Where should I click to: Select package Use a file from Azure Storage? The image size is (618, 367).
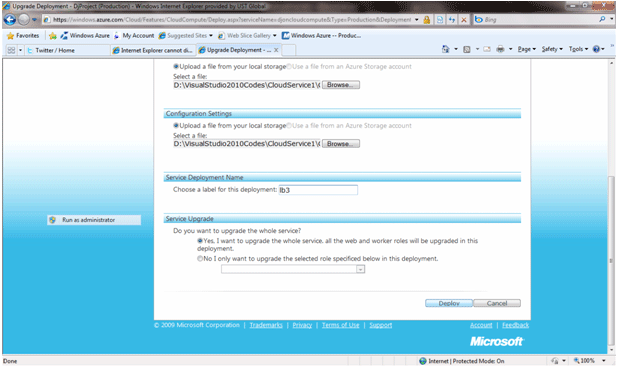289,67
